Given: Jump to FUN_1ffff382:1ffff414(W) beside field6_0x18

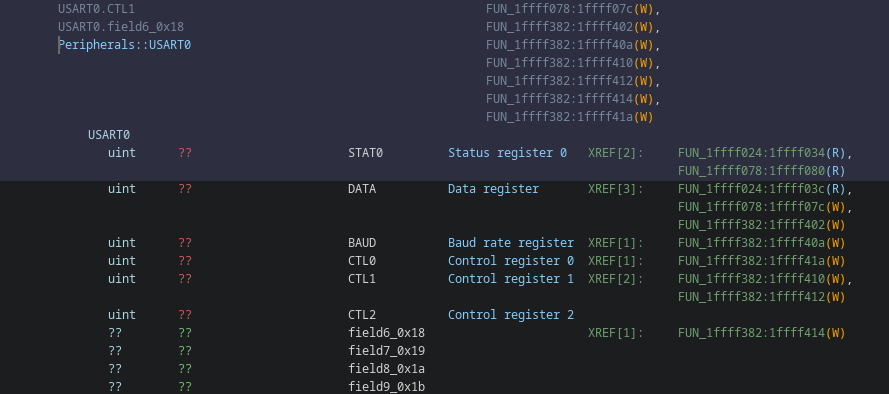Looking at the screenshot, I should (761, 333).
